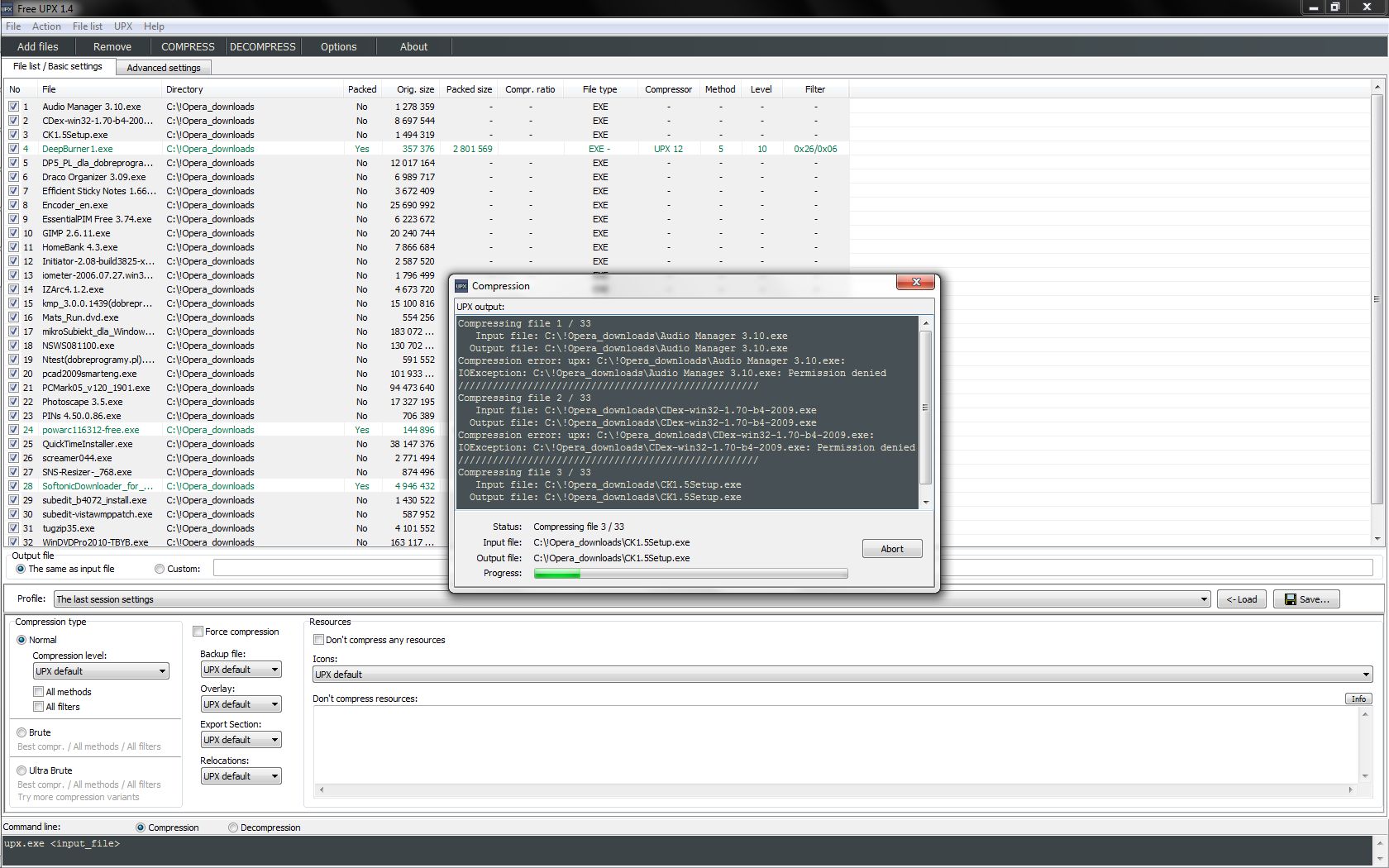Enable Force compression checkbox

tap(198, 632)
